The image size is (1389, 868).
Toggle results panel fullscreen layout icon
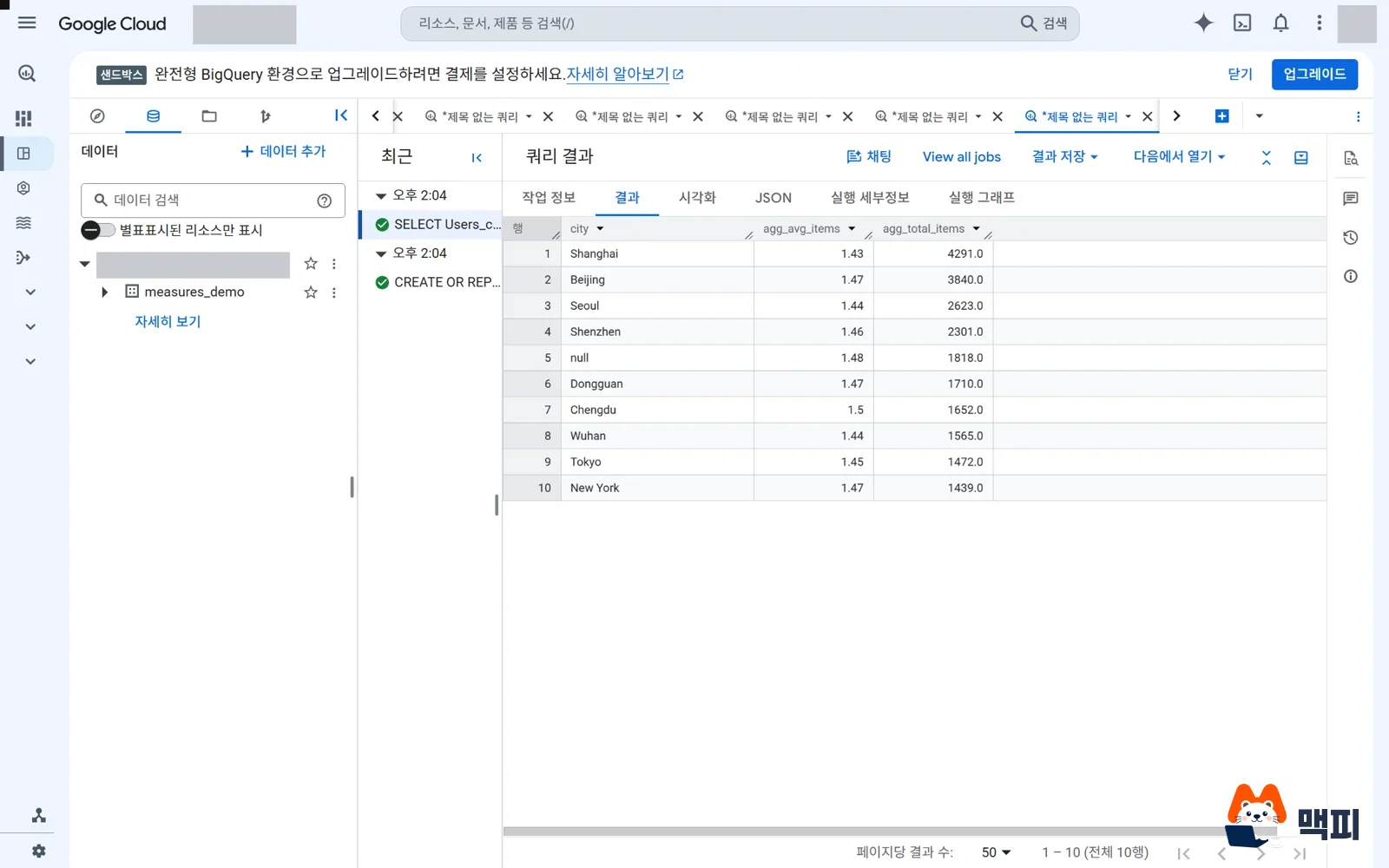[x=1301, y=157]
